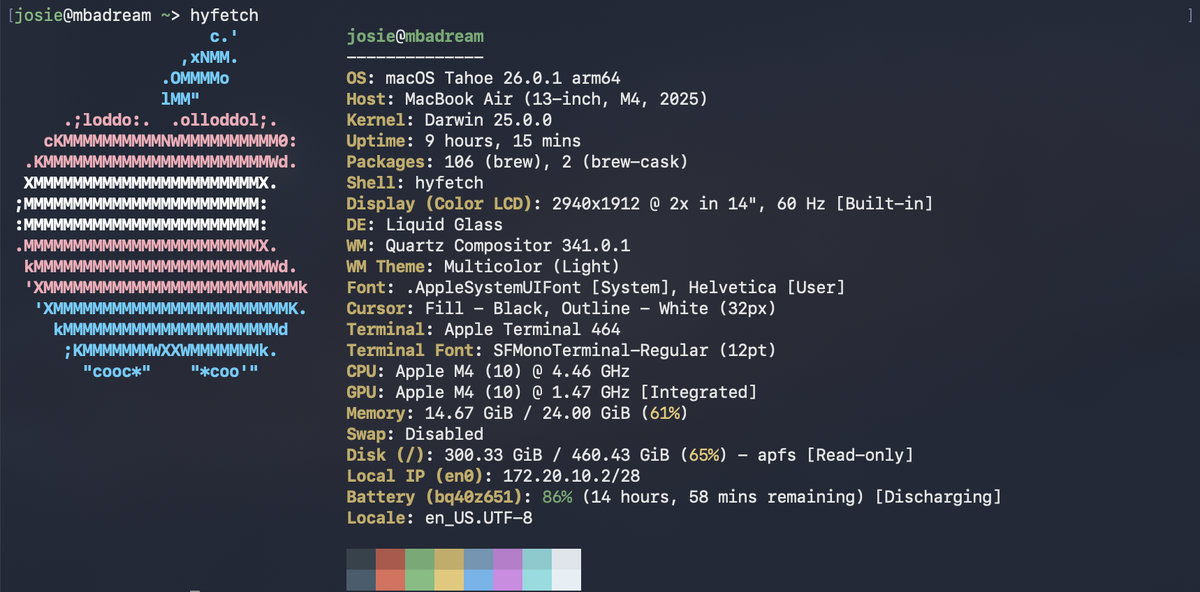This screenshot has height=592, width=1200.
Task: Click the bright sky-blue color block
Action: [478, 580]
